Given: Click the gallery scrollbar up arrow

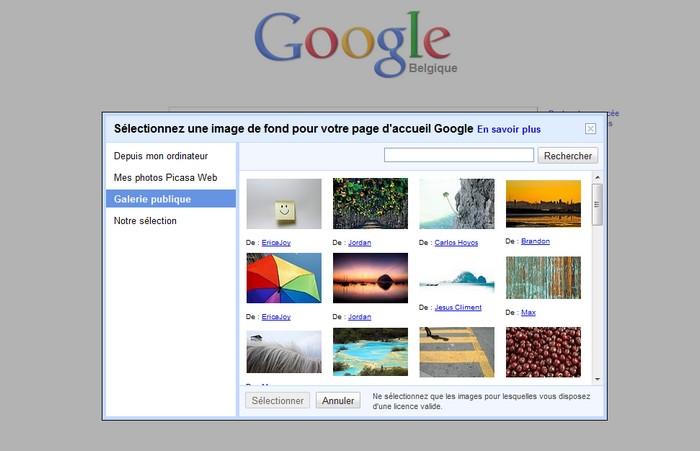Looking at the screenshot, I should pyautogui.click(x=597, y=178).
